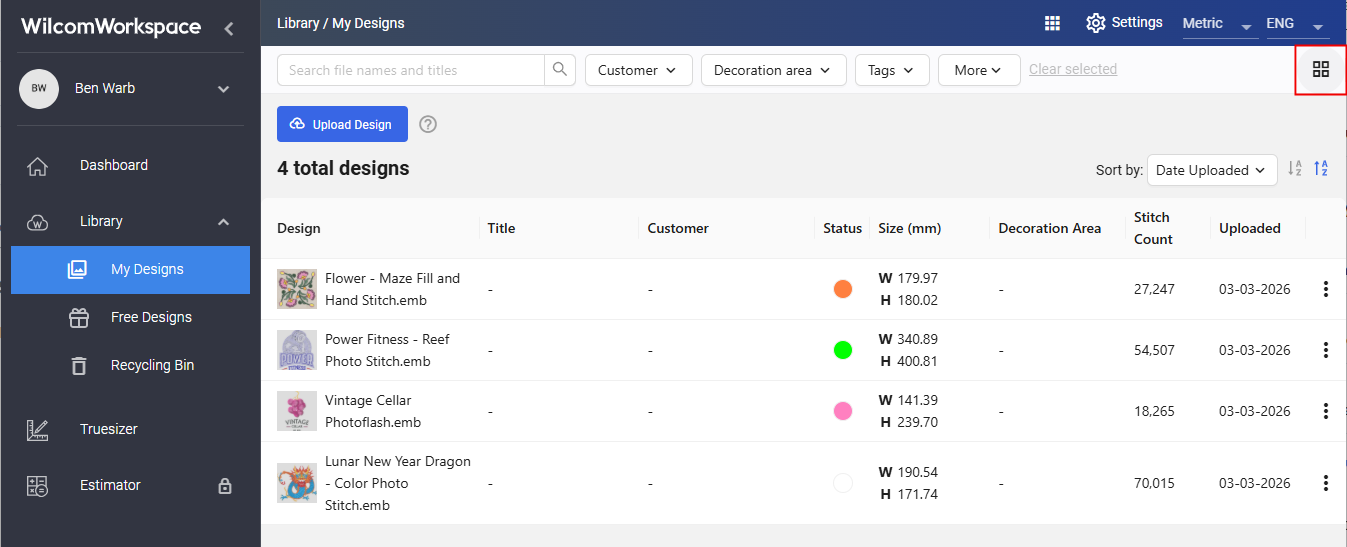This screenshot has height=547, width=1347.
Task: Open the apps grid launcher
Action: [x=1052, y=23]
